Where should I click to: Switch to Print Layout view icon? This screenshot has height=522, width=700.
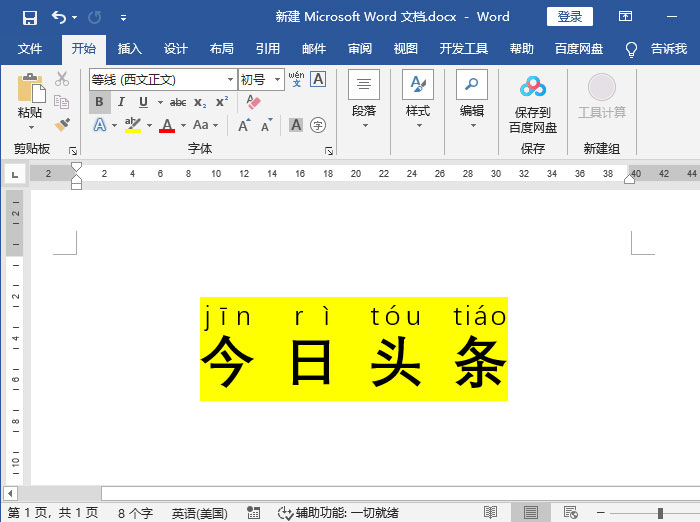click(x=530, y=513)
